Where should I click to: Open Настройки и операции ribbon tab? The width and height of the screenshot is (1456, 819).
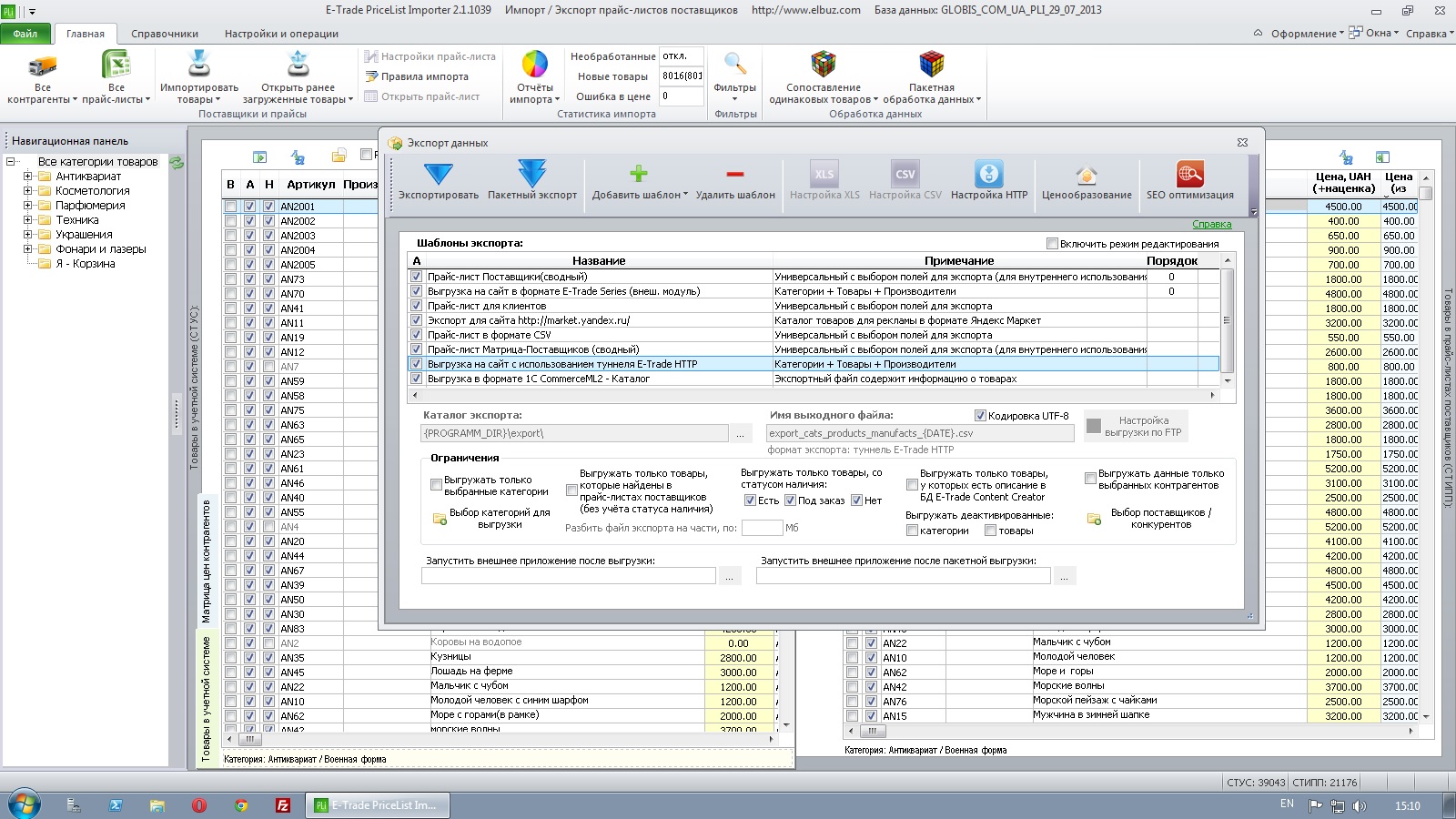click(x=281, y=34)
